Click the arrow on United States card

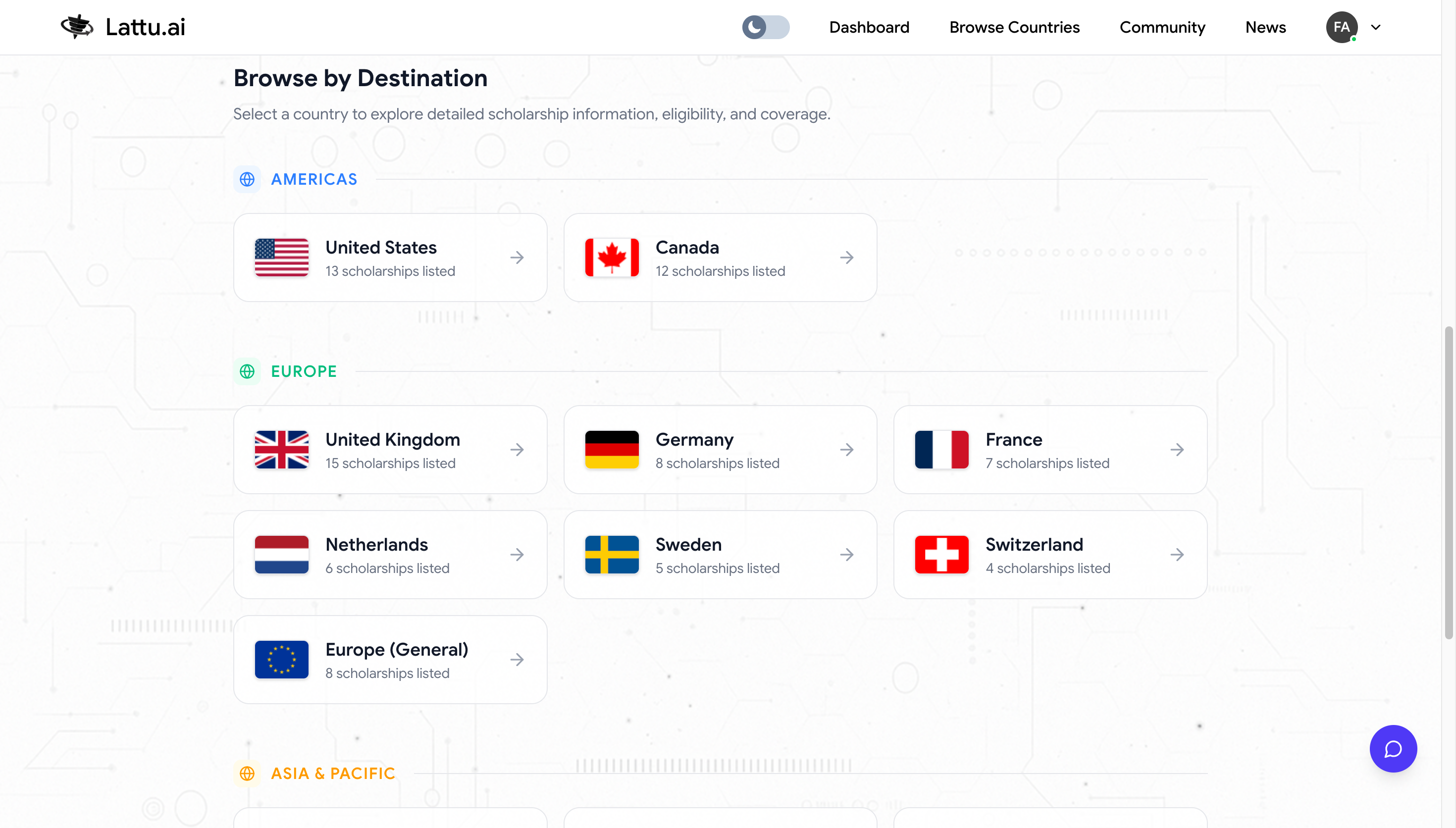tap(517, 258)
